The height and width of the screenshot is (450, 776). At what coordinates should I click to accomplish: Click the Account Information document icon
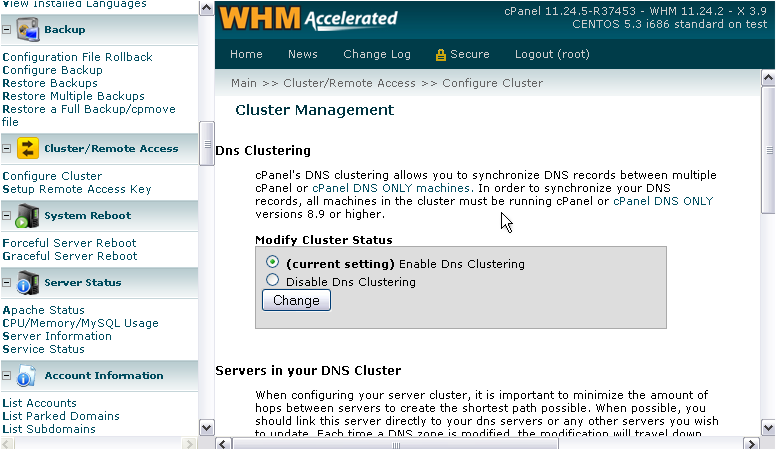pyautogui.click(x=26, y=376)
